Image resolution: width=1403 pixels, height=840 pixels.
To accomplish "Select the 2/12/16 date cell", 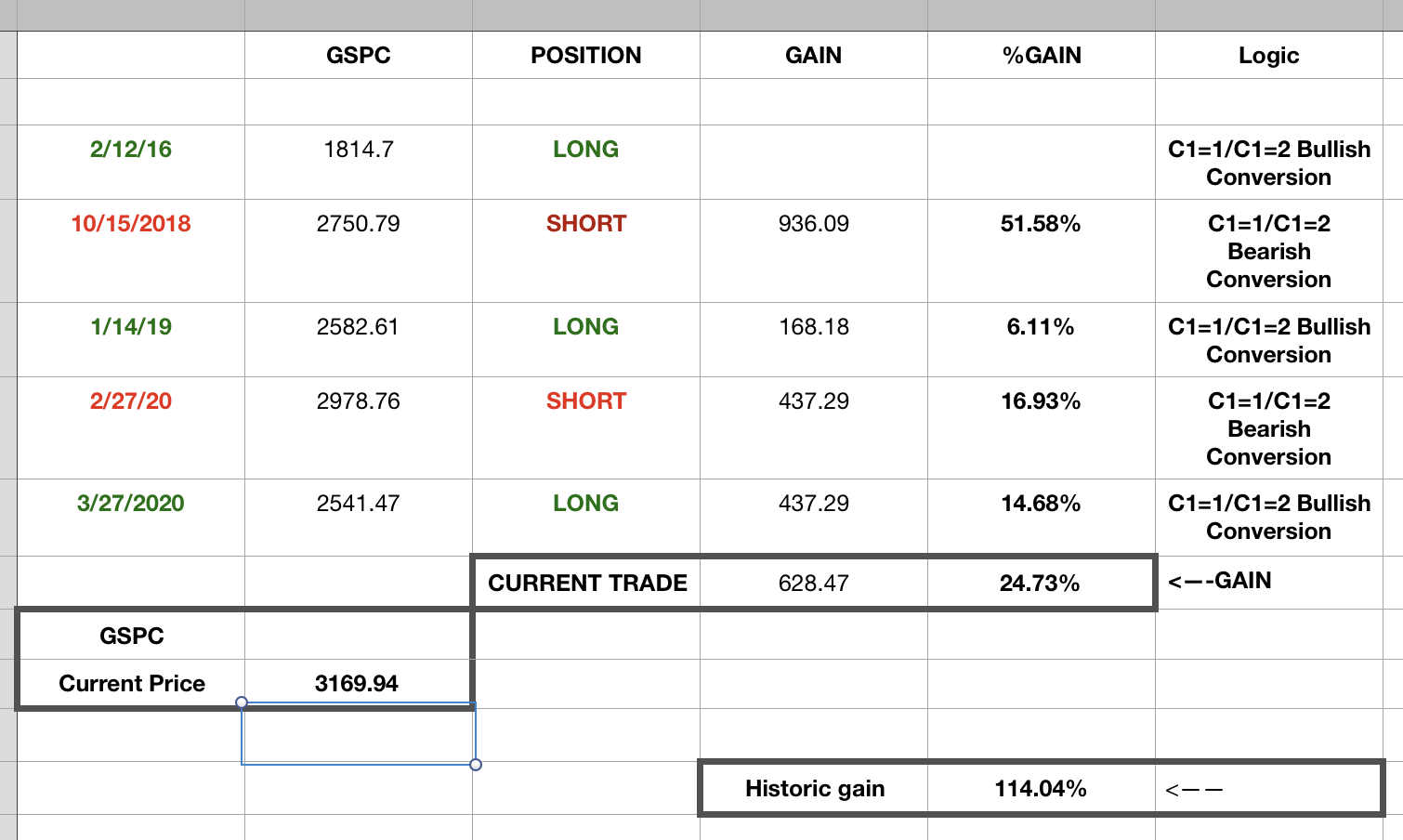I will pos(131,150).
